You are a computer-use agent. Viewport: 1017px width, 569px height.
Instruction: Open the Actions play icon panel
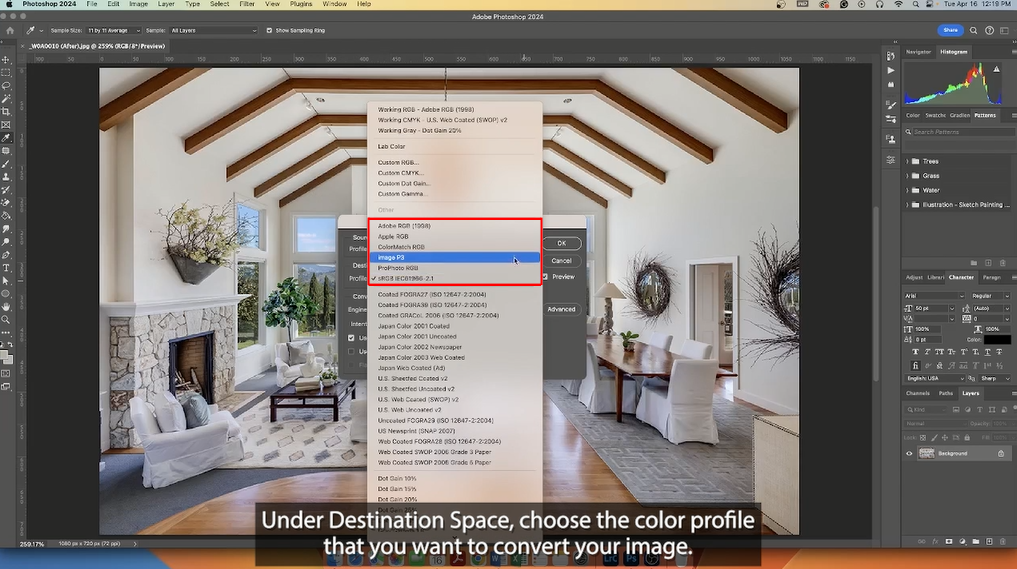coord(891,71)
